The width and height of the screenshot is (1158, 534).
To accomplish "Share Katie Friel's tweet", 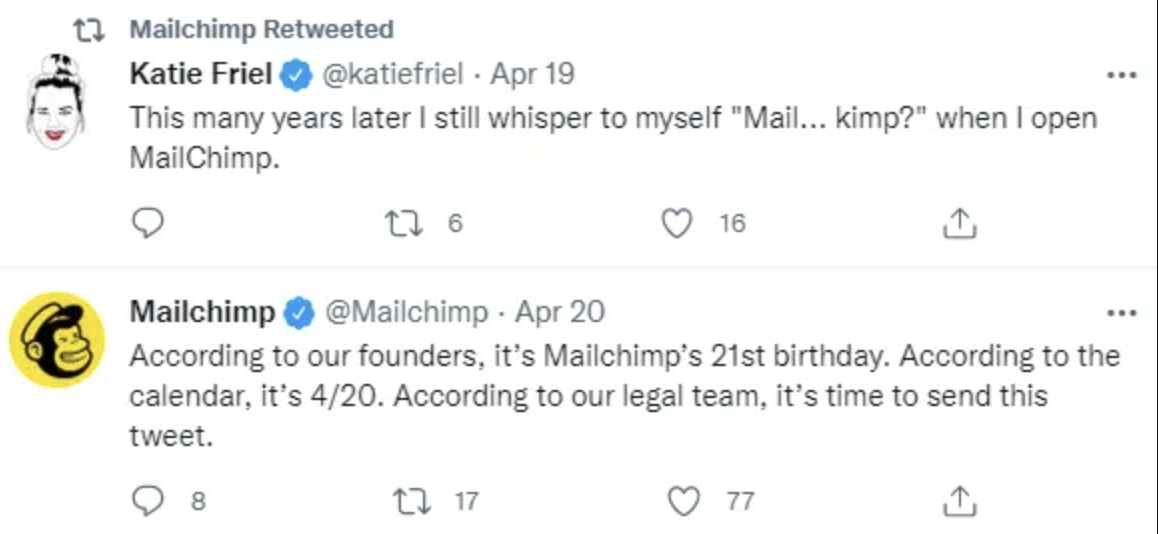I will click(959, 224).
